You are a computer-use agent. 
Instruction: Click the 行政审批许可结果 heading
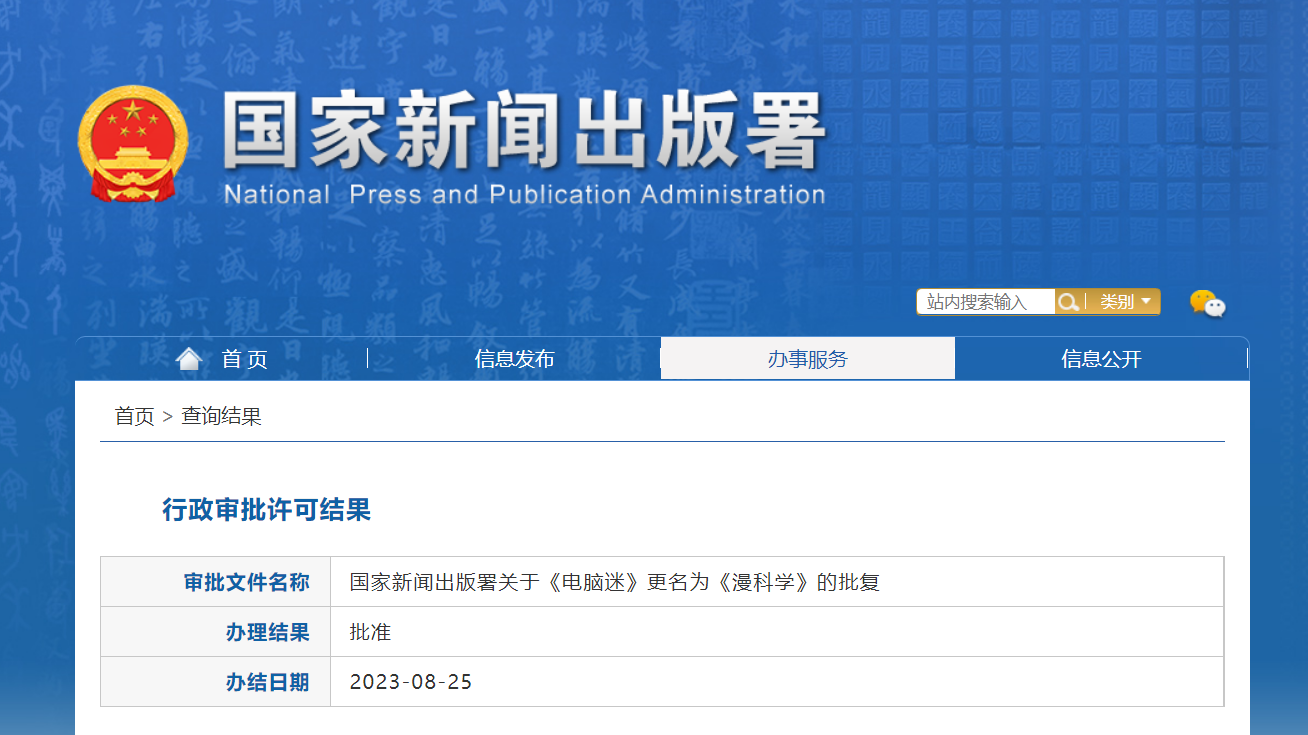coord(267,510)
